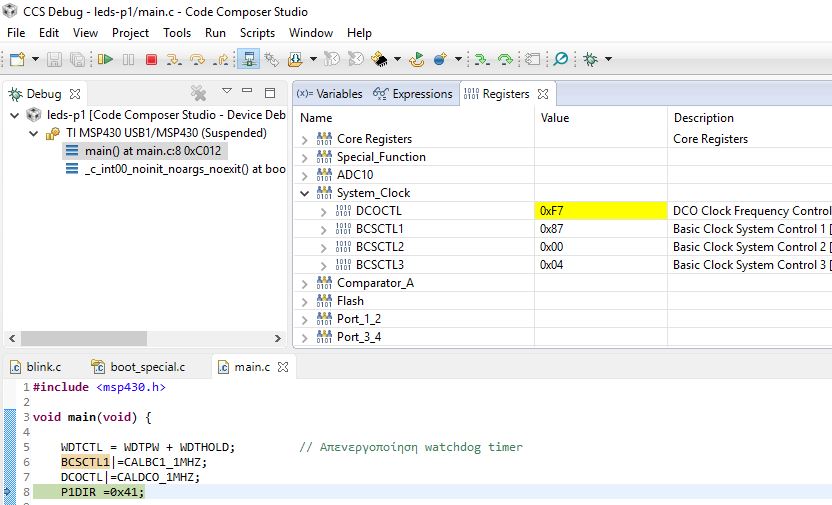Screen dimensions: 832x505
Task: Collapse the TI MSP430 USB1/MSP430 thread node
Action: 33,133
